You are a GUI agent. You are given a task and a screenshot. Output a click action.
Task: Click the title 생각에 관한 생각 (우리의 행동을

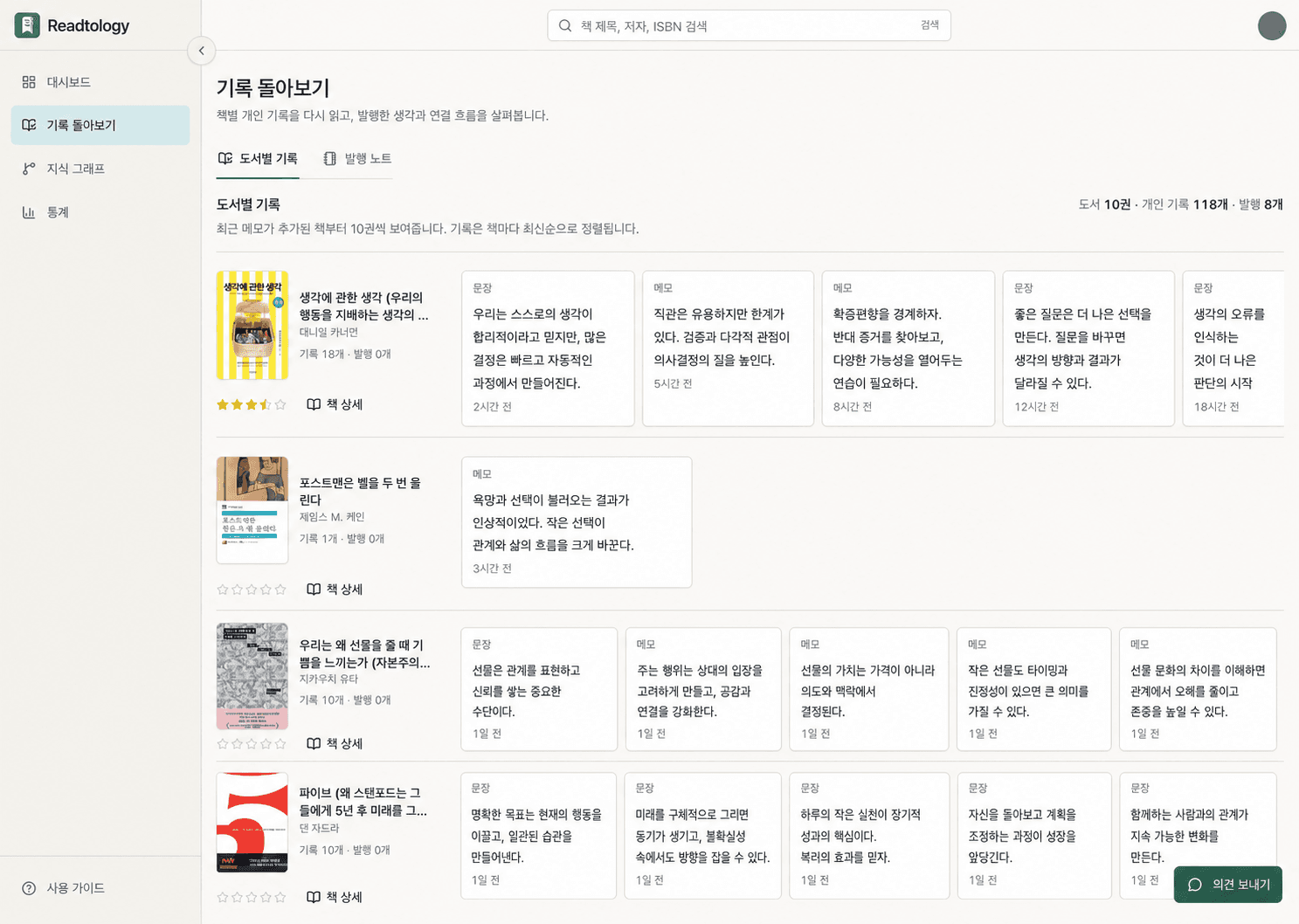tap(364, 307)
